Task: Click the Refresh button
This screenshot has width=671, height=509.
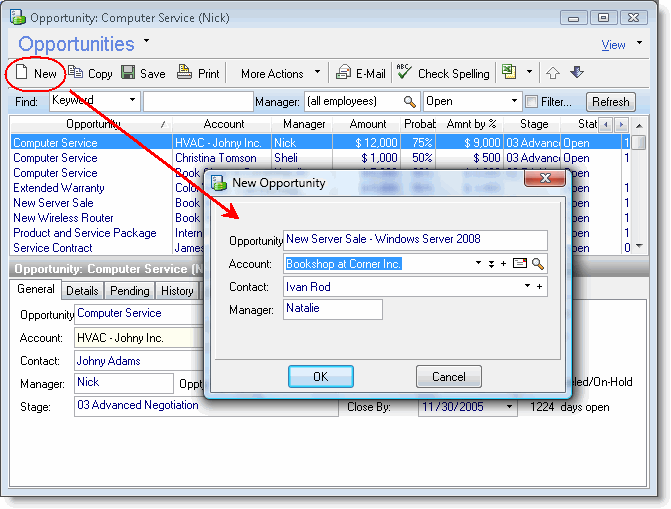Action: pyautogui.click(x=610, y=102)
